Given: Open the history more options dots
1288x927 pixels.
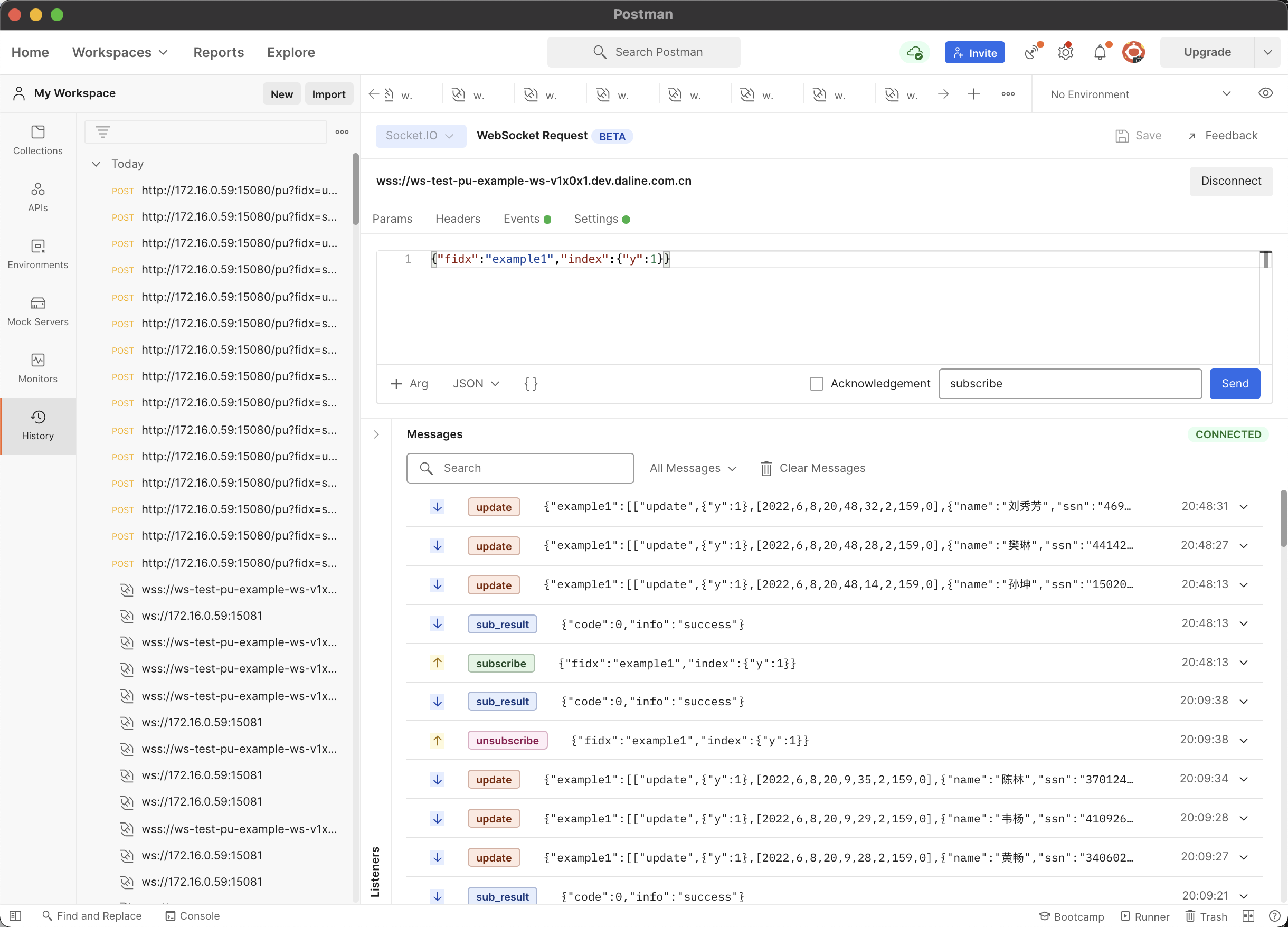Looking at the screenshot, I should (x=342, y=132).
